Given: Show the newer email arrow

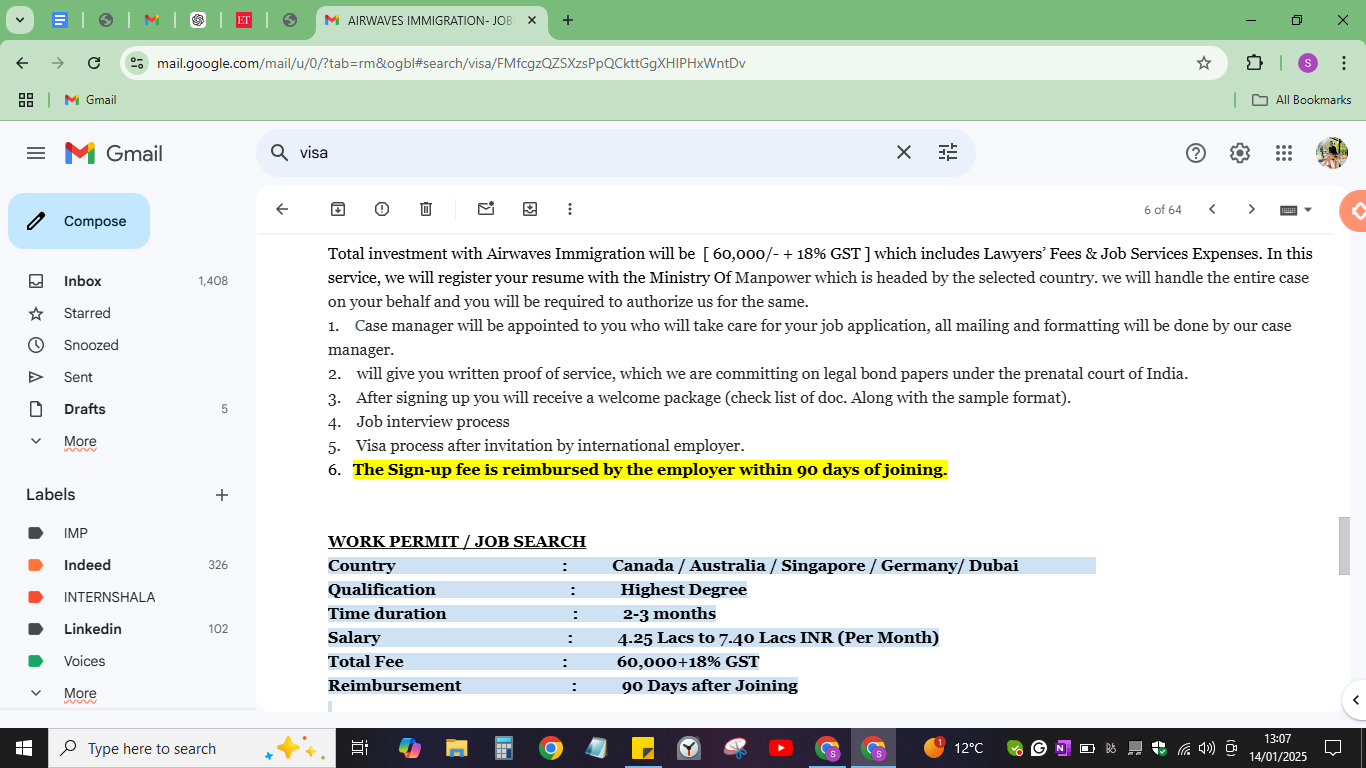Looking at the screenshot, I should tap(1212, 209).
